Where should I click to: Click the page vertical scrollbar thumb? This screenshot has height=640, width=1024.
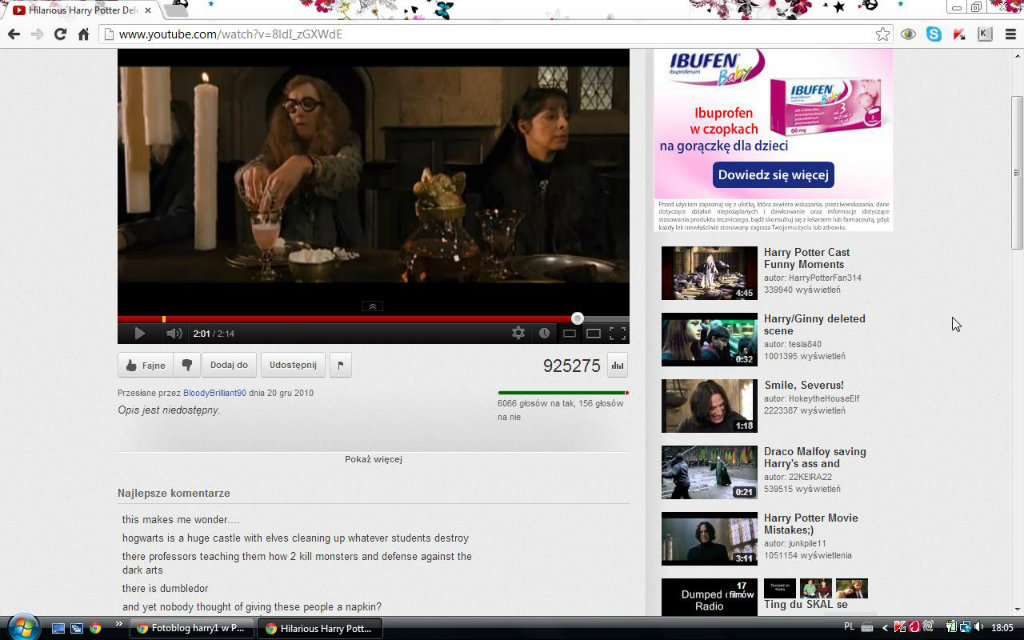(1016, 172)
